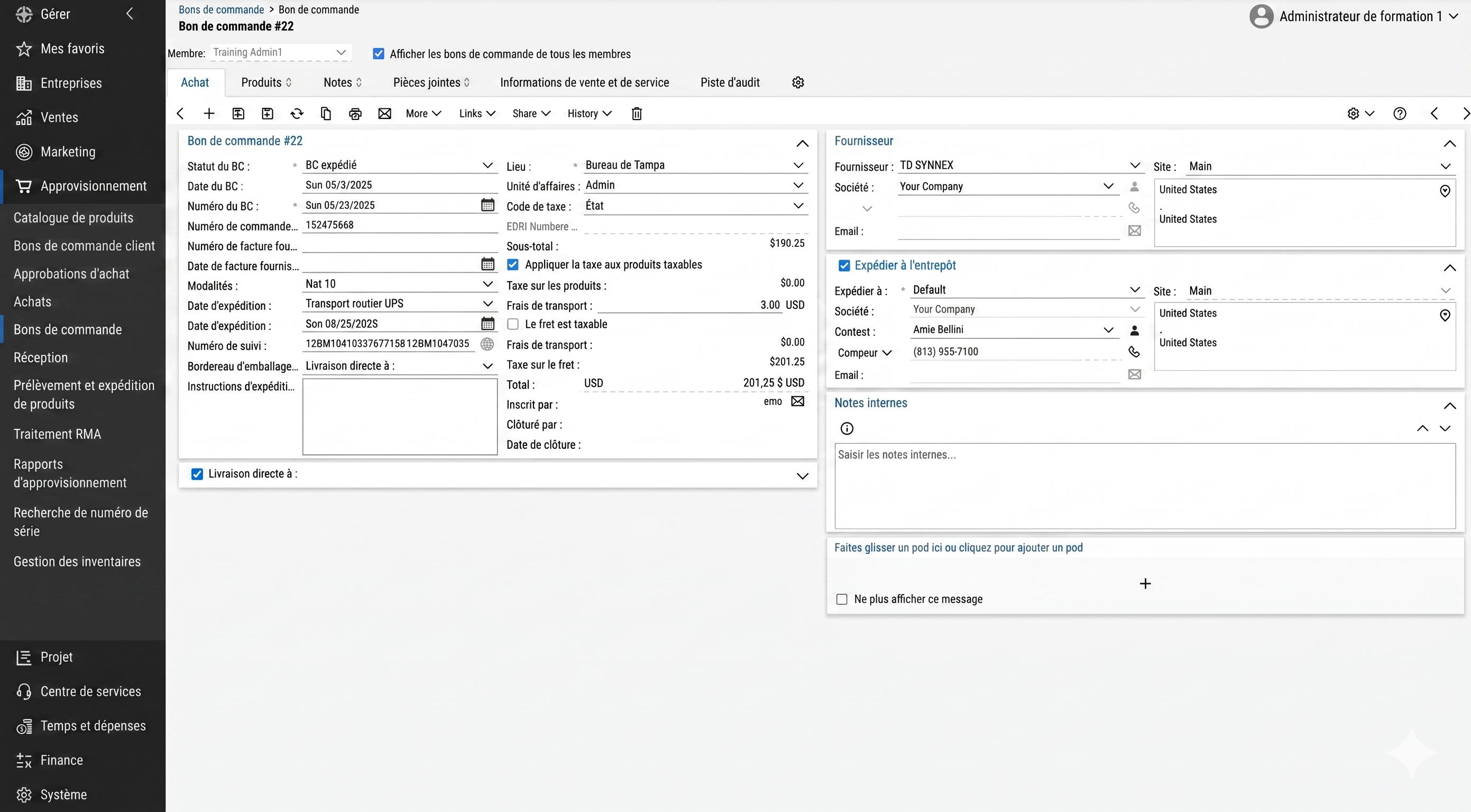Open the help question mark icon
Screen dimensions: 1471x812
1400,114
